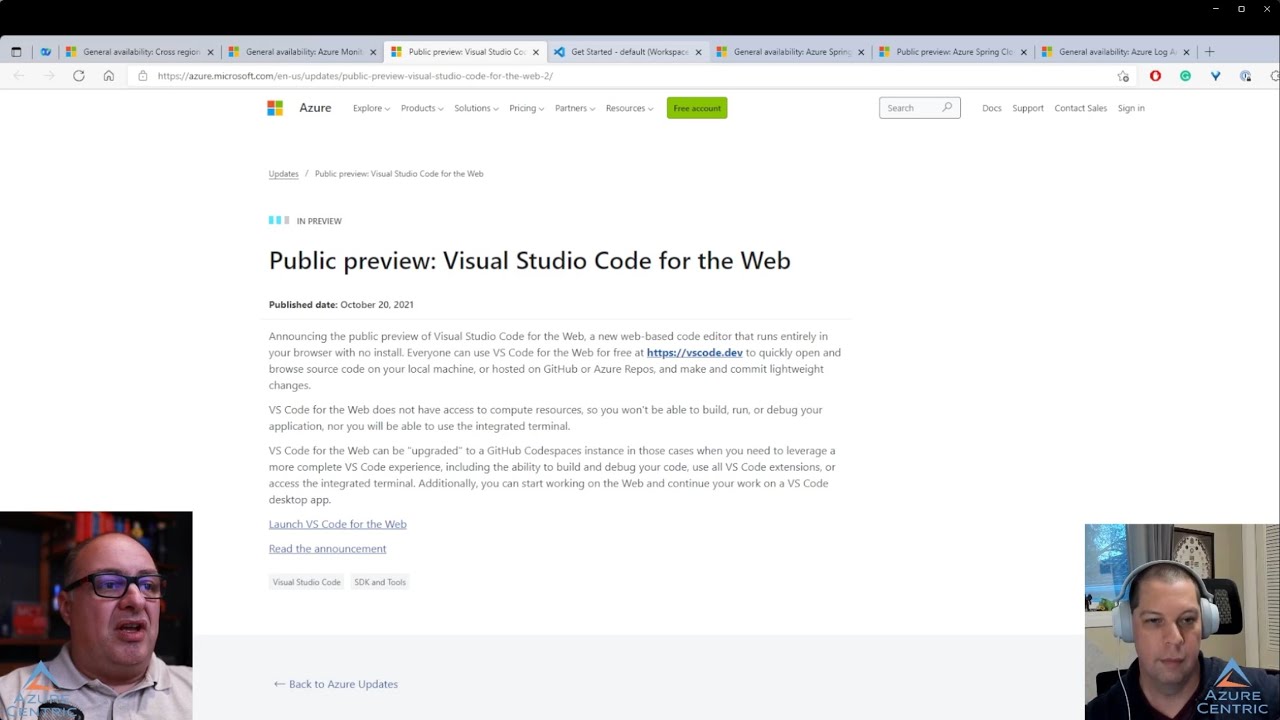Click Launch VS Code for the Web
This screenshot has width=1280, height=720.
click(x=337, y=524)
